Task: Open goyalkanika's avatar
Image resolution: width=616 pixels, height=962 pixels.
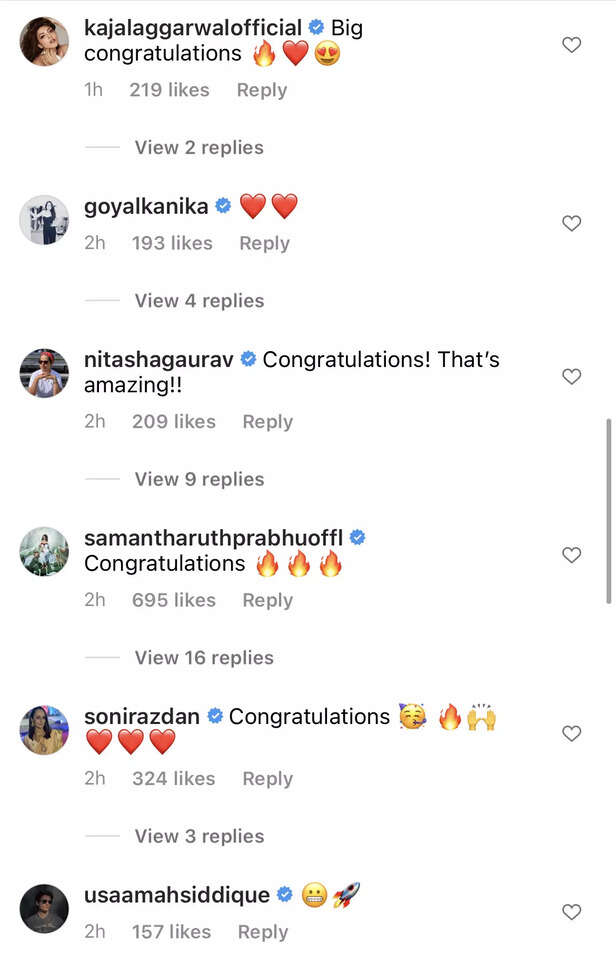Action: pyautogui.click(x=44, y=220)
